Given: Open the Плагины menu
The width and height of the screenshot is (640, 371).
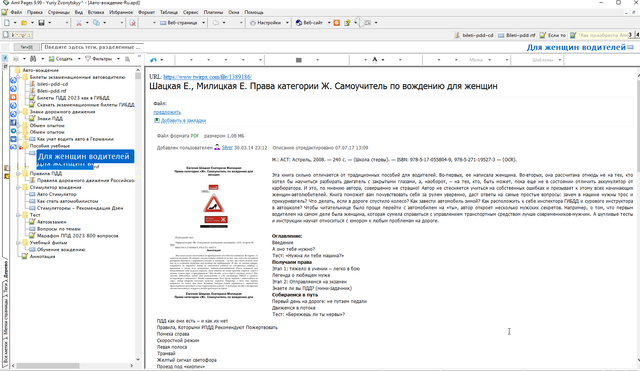Looking at the screenshot, I should coord(213,12).
